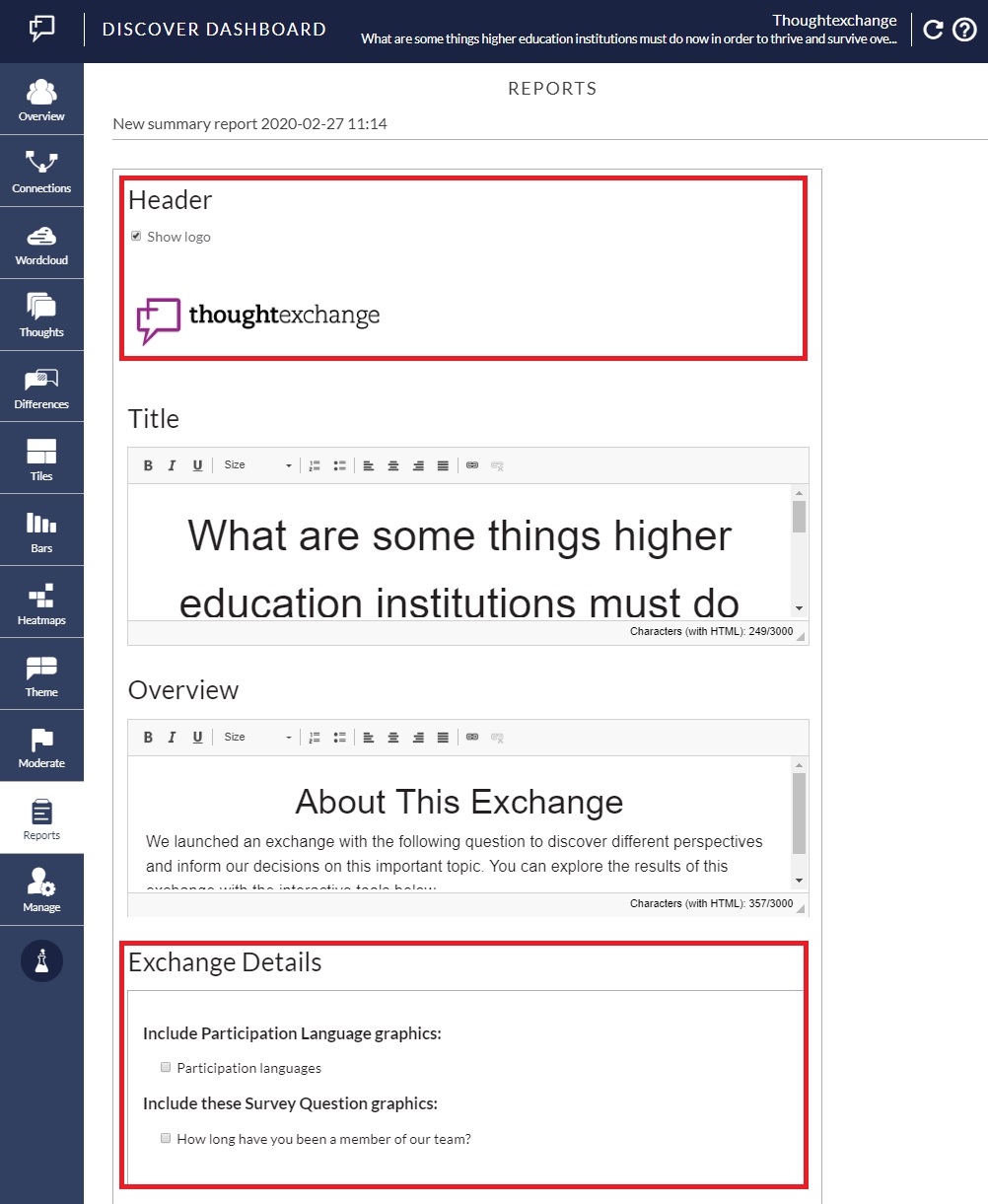988x1204 pixels.
Task: Click the unlink icon in Overview editor
Action: coord(497,738)
